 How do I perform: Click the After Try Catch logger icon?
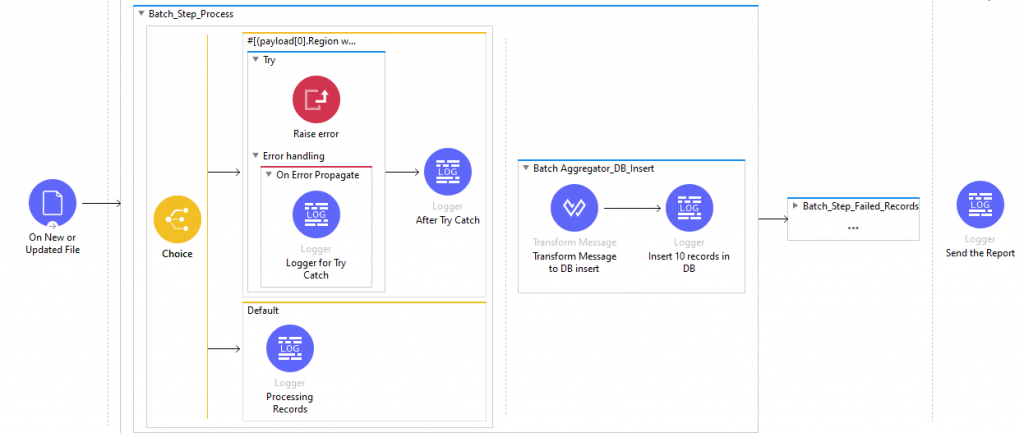click(448, 172)
